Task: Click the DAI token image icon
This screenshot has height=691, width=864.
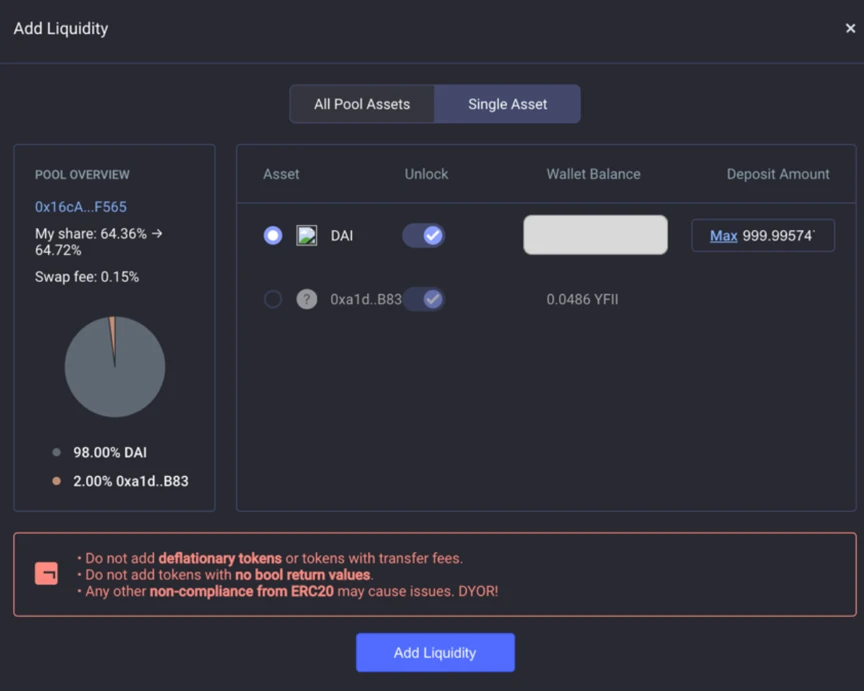Action: pyautogui.click(x=306, y=235)
